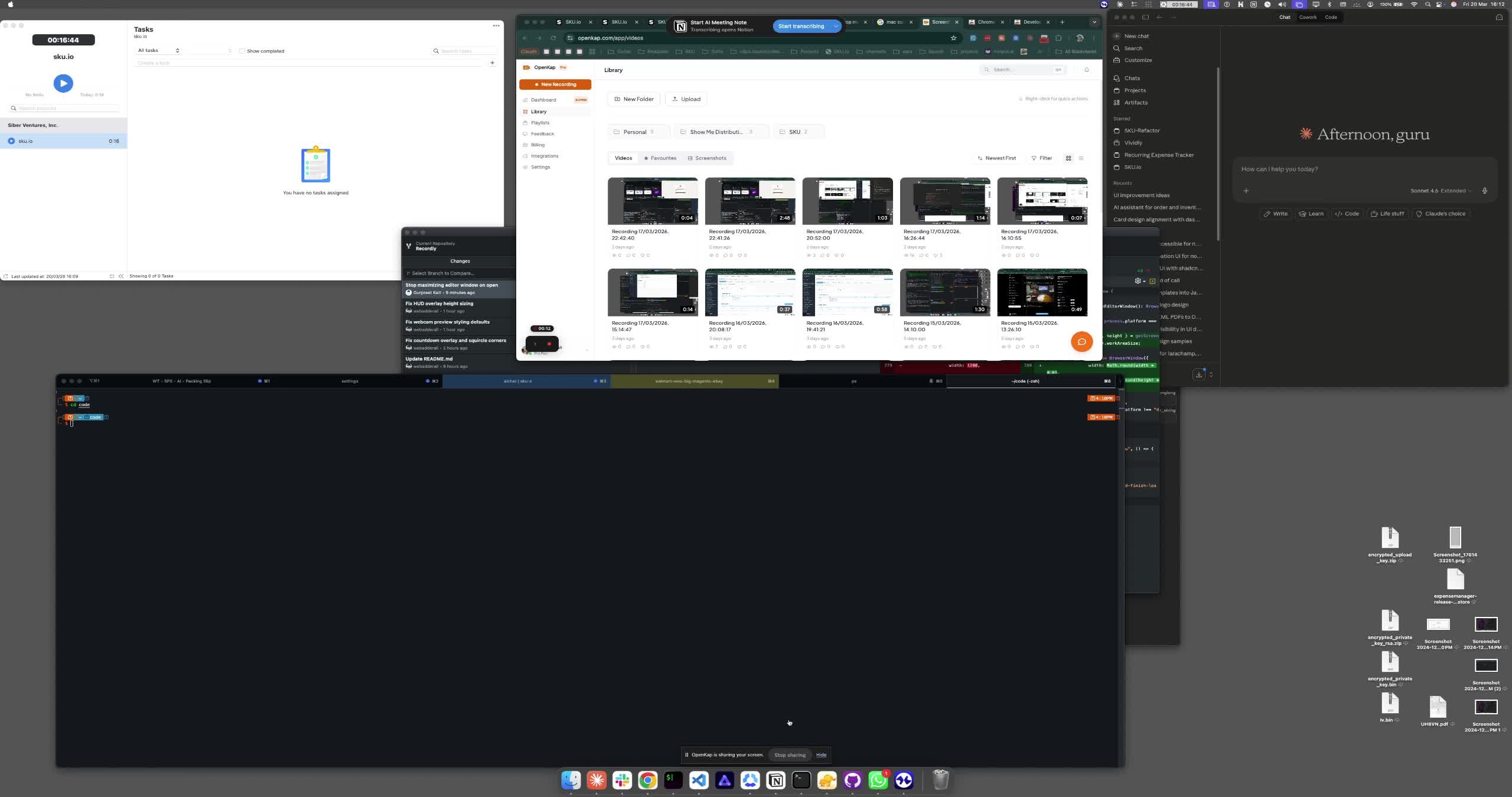Enable the Show completed checkbox
Viewport: 1512px width, 797px height.
coord(242,51)
